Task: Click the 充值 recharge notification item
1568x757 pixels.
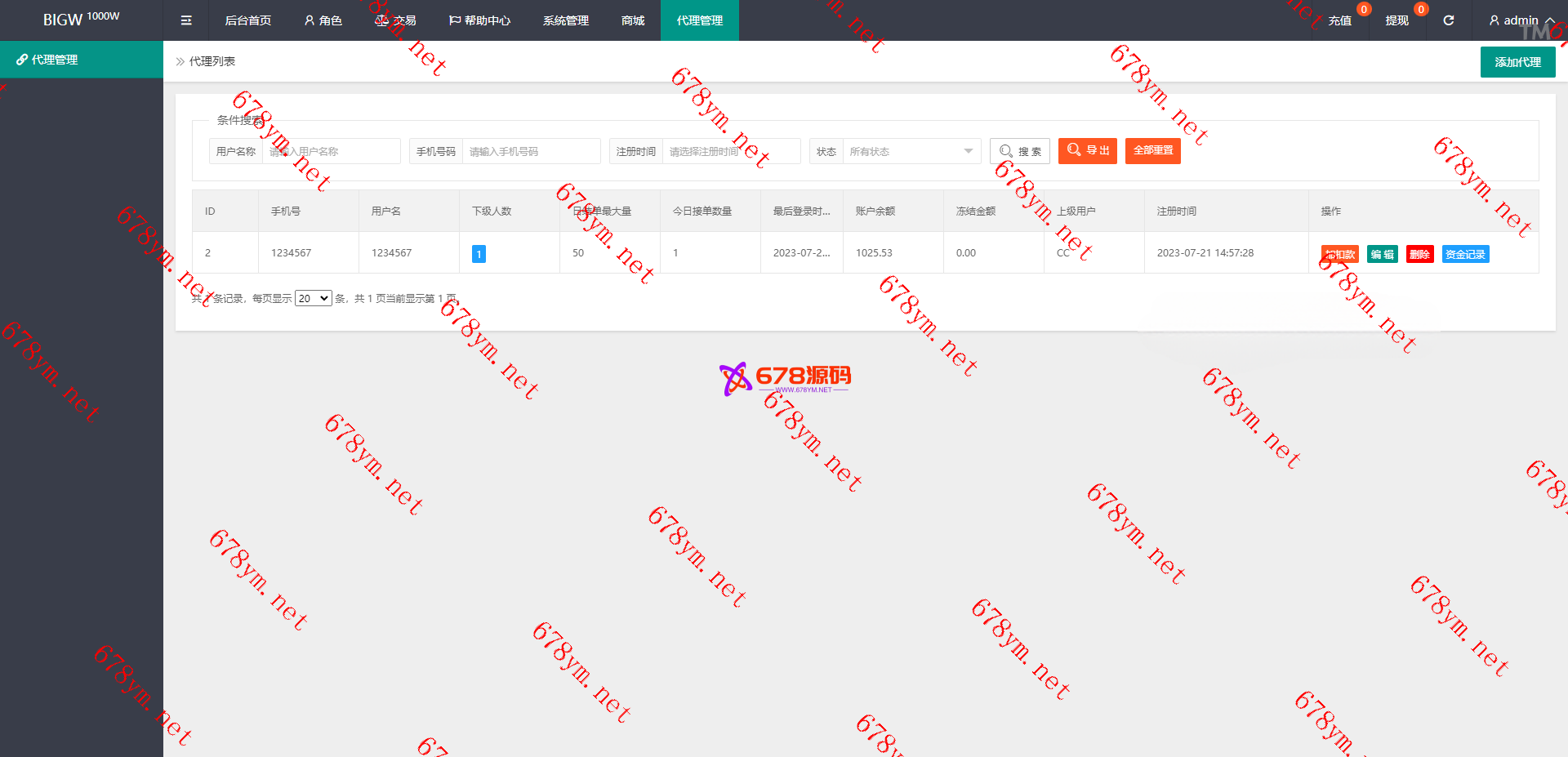Action: [x=1339, y=20]
